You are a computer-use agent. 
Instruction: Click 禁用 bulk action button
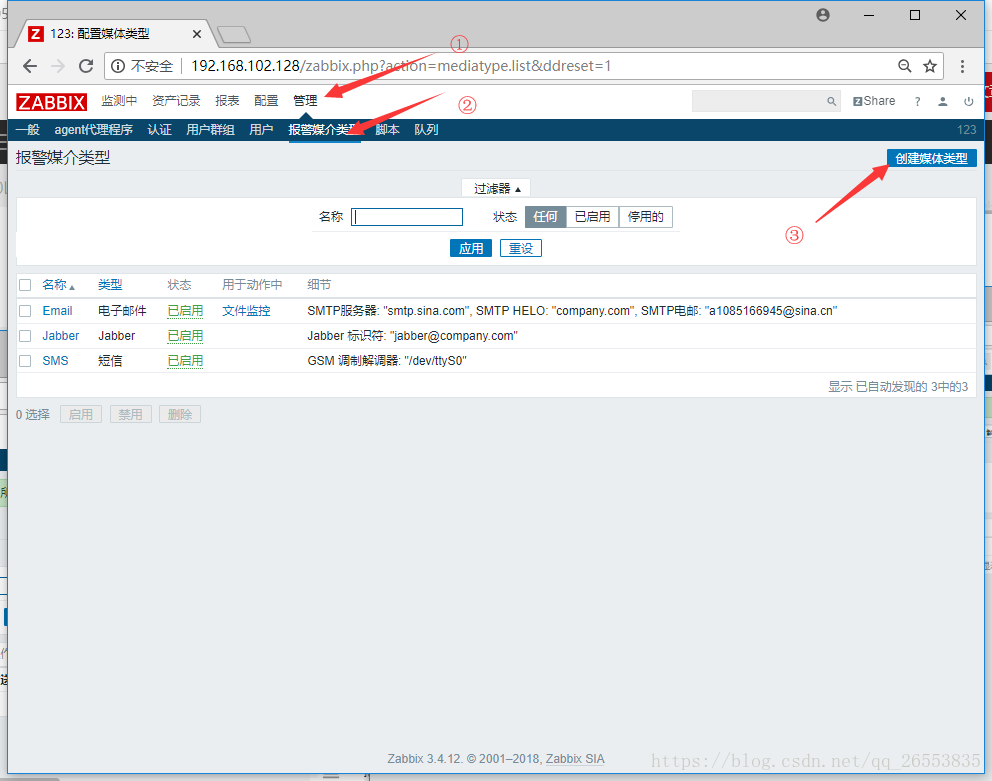(x=131, y=415)
